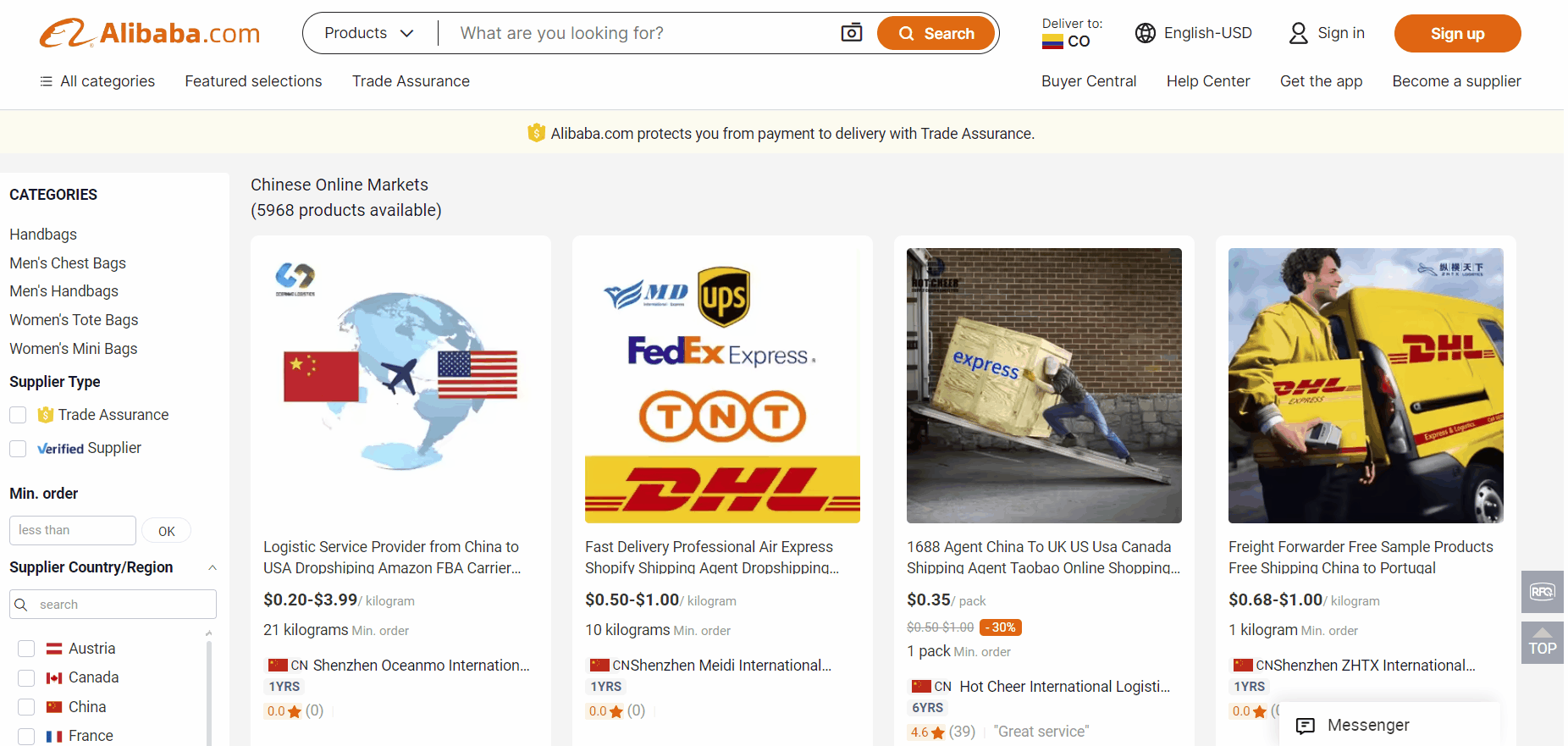
Task: Open the Products search dropdown
Action: (x=369, y=33)
